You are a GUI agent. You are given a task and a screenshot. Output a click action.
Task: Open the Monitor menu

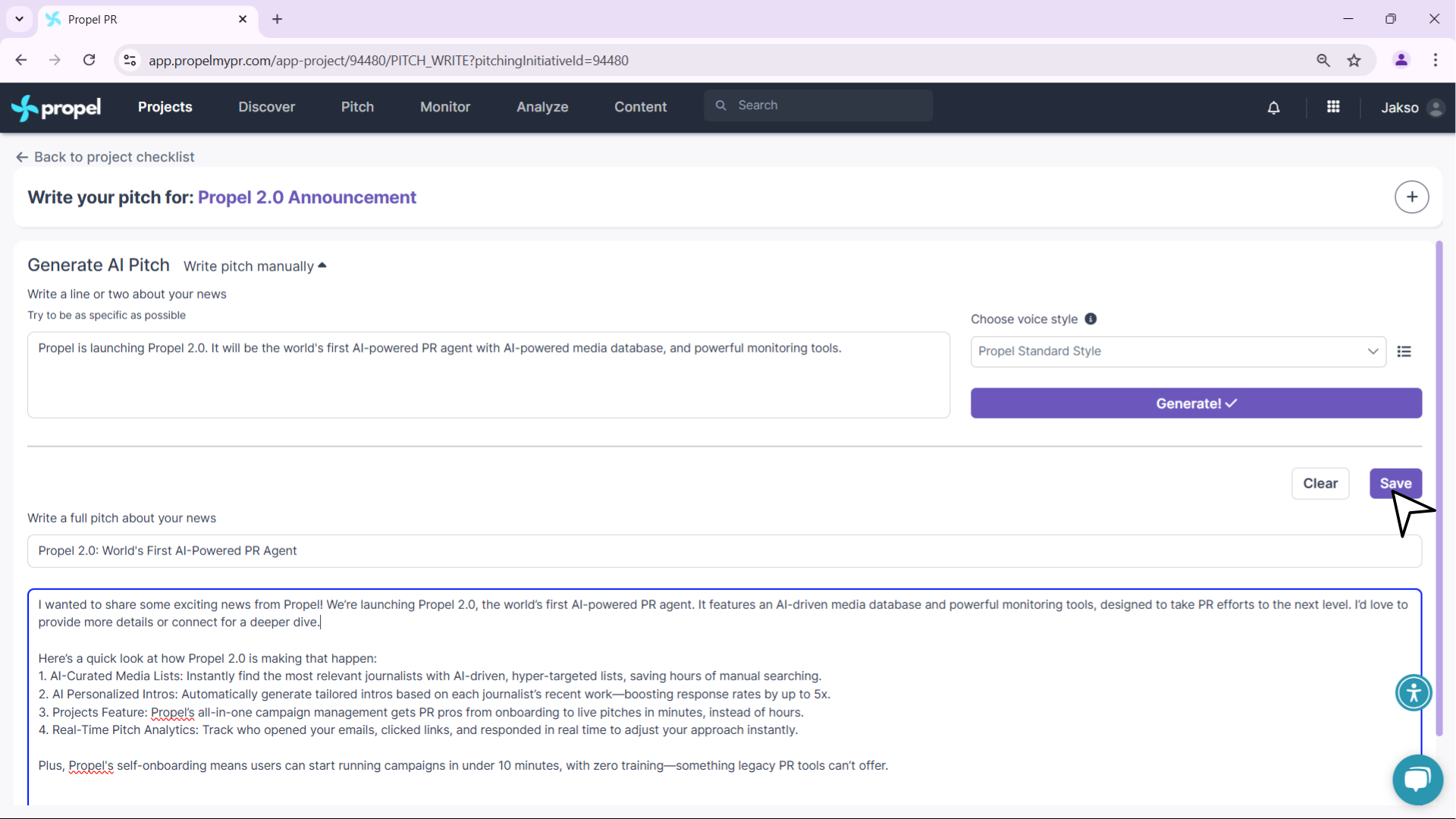445,107
